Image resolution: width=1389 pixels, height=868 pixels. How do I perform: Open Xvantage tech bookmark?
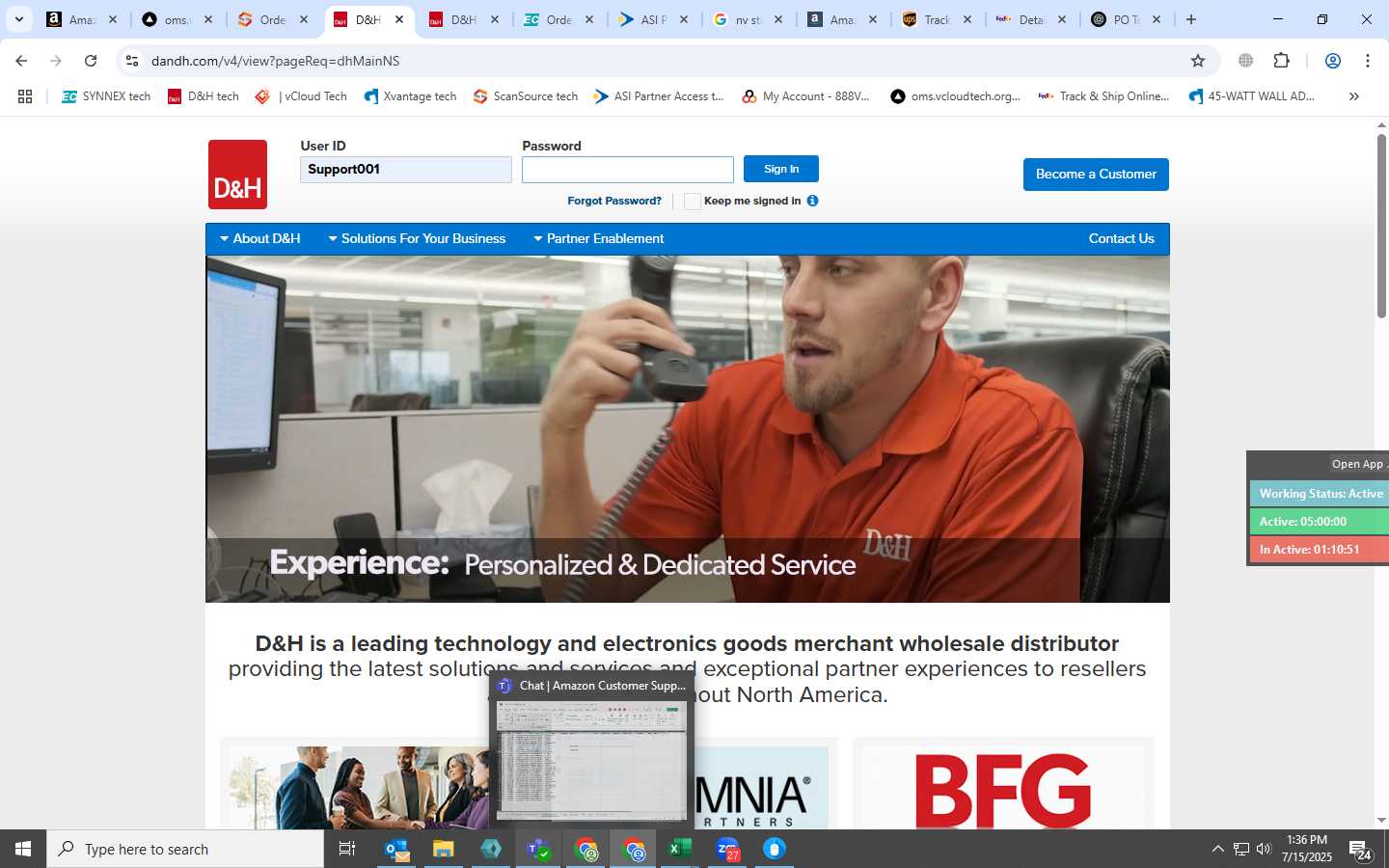pyautogui.click(x=410, y=96)
